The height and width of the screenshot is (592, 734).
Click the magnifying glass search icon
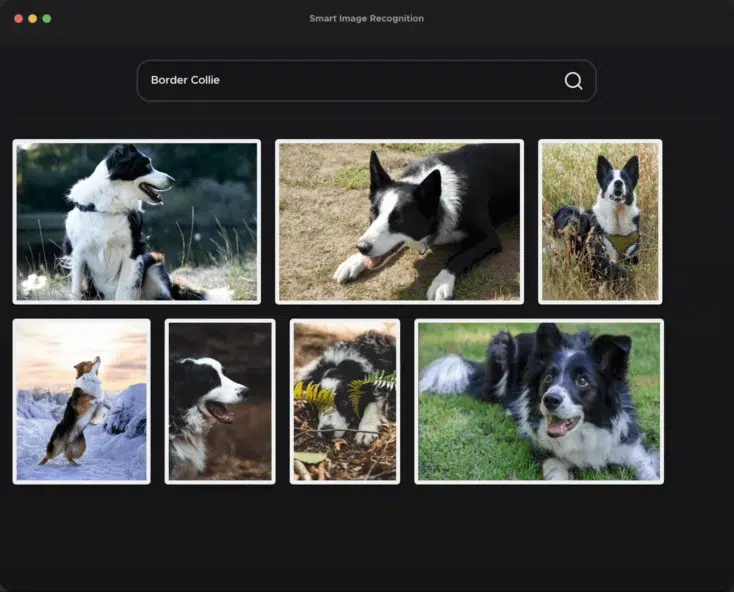pyautogui.click(x=573, y=80)
